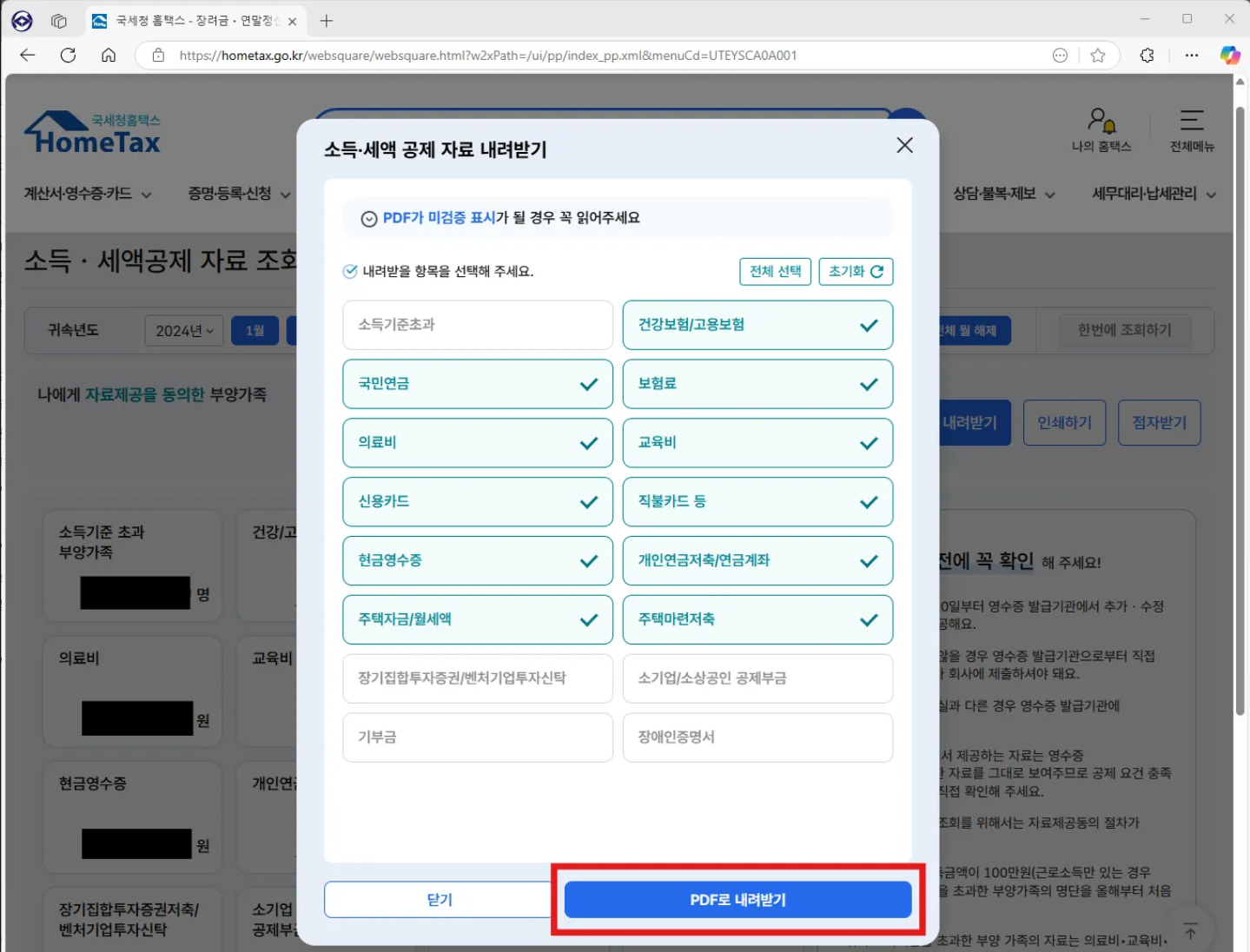
Task: Open browser settings and more menu
Action: [x=1192, y=56]
